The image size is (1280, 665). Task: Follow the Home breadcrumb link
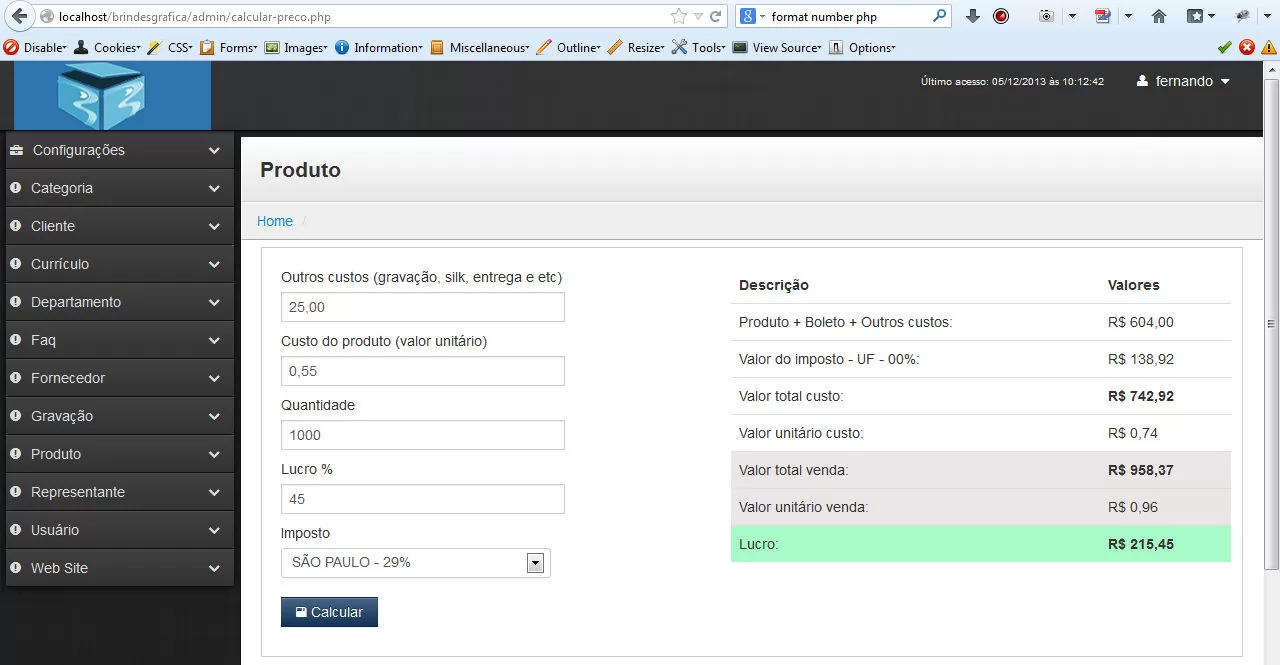click(x=275, y=221)
